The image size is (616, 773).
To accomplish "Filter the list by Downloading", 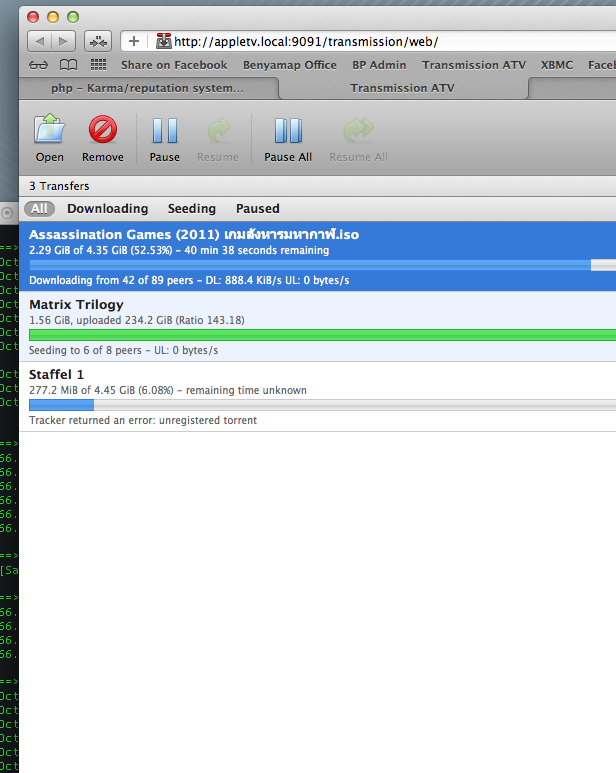I will [107, 209].
